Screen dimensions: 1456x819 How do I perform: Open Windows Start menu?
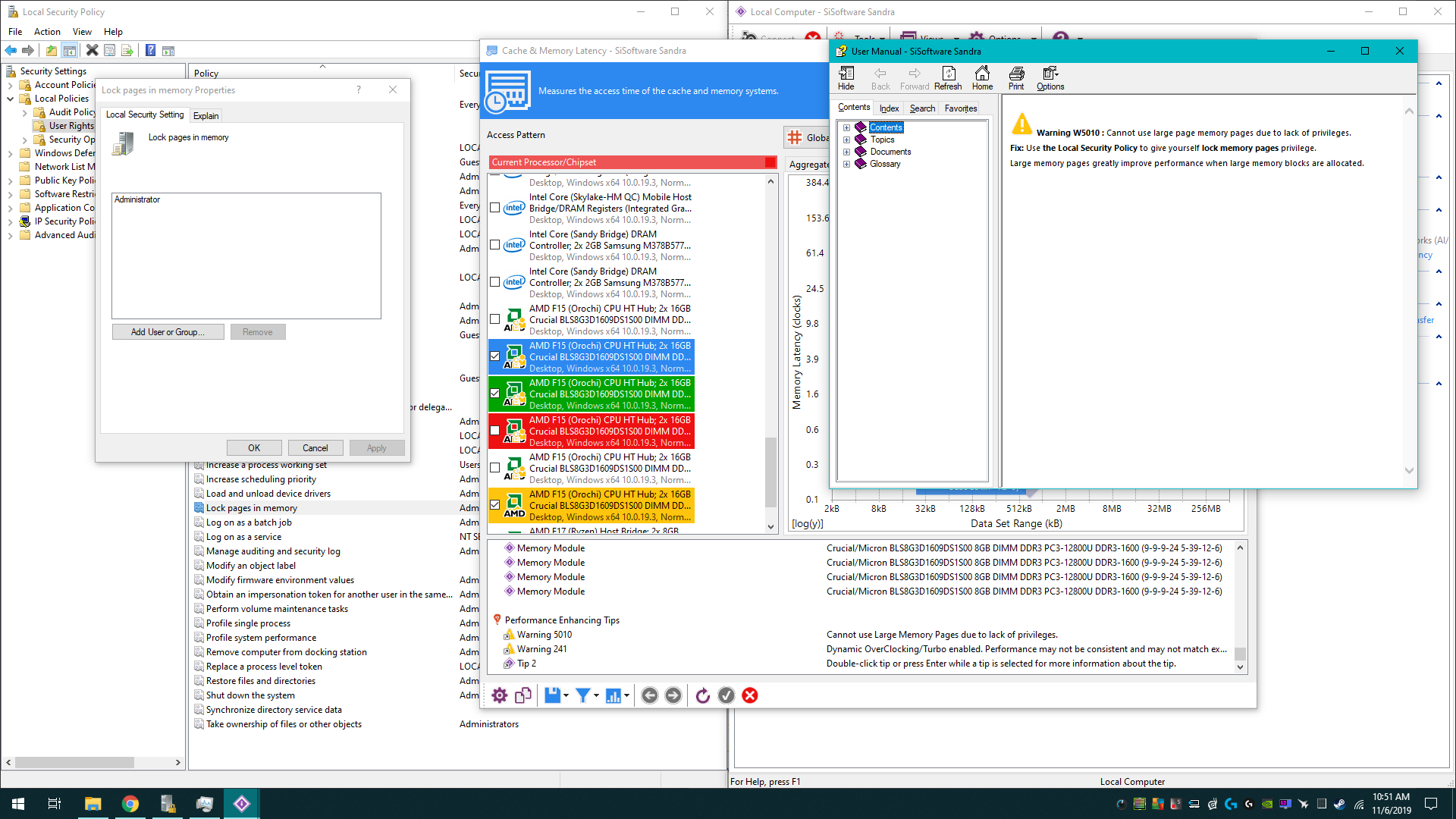coord(18,804)
